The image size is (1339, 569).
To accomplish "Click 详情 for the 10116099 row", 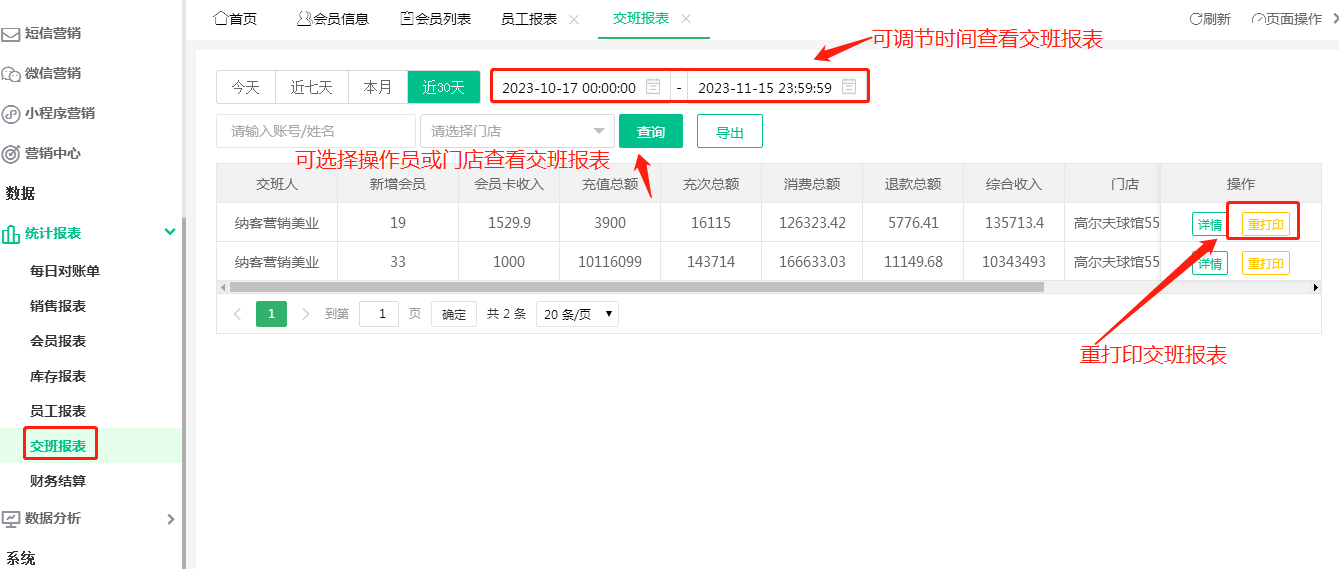I will point(1210,264).
